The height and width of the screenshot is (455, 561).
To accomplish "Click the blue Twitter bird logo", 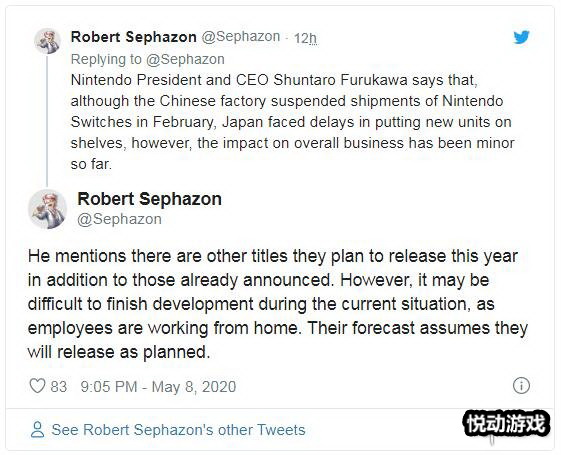I will [521, 37].
